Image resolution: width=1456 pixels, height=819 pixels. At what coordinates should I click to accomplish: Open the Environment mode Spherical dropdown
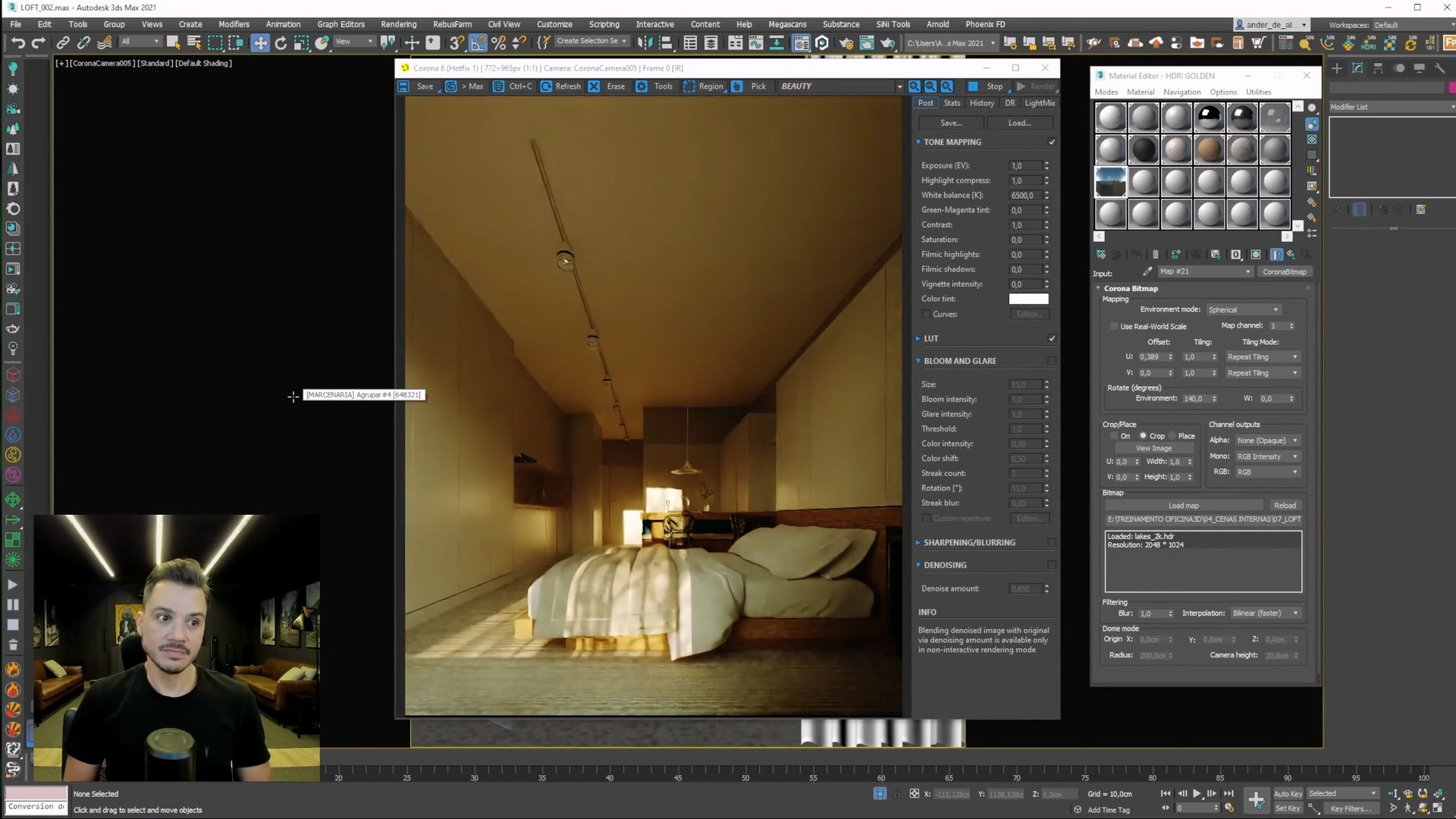pos(1243,309)
